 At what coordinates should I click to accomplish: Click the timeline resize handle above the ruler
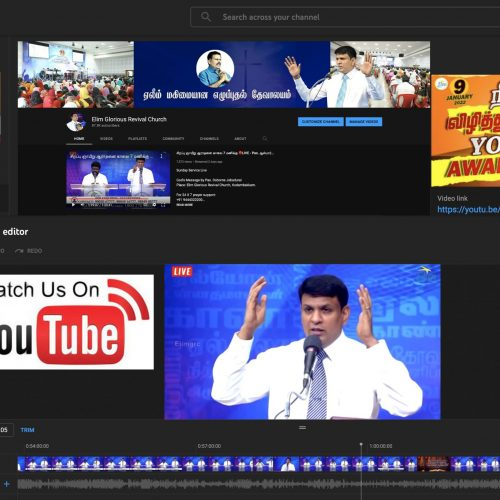pyautogui.click(x=302, y=427)
